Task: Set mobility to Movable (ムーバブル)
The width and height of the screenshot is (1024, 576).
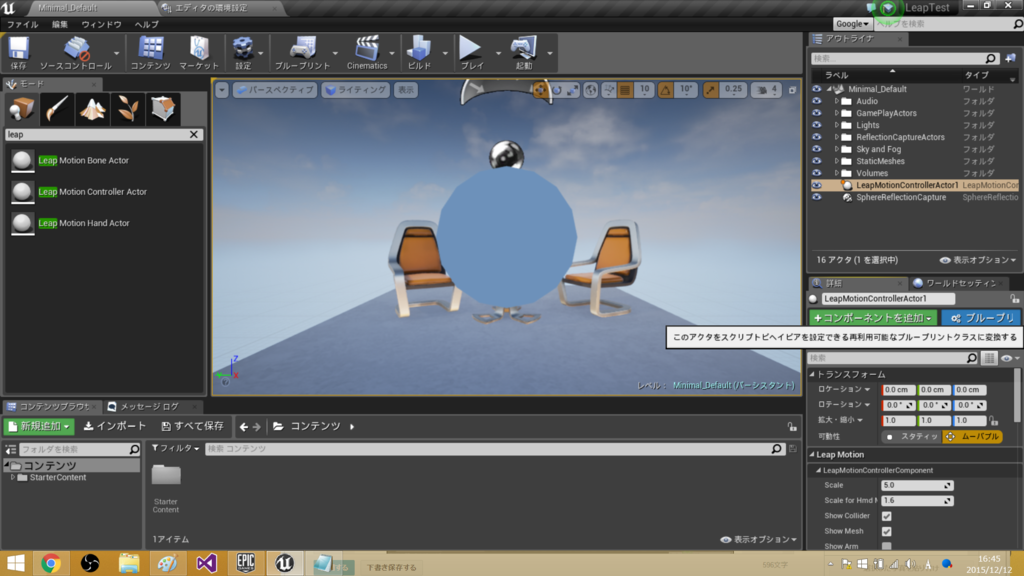Action: pos(973,436)
